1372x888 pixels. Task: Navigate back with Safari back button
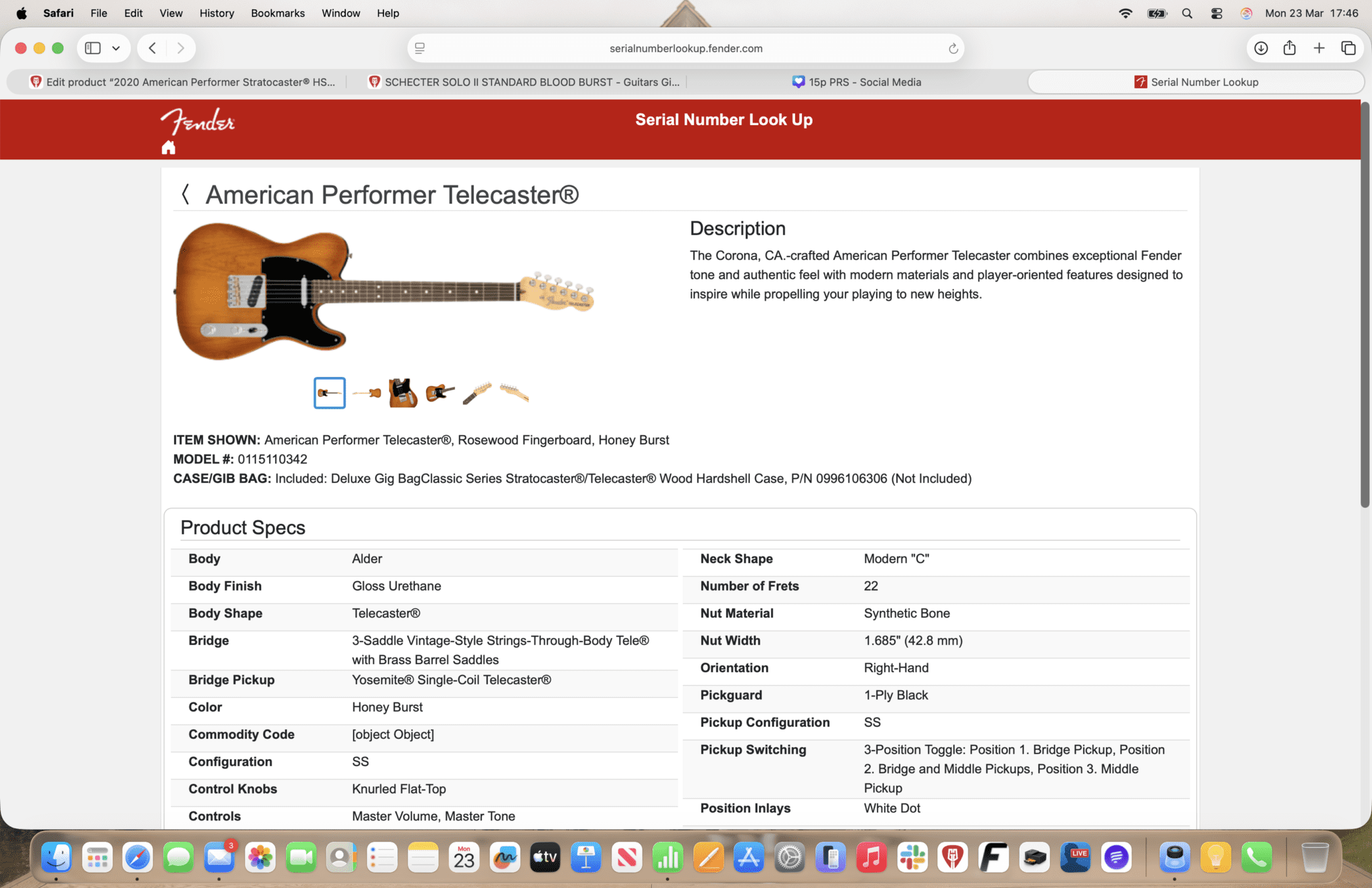(153, 48)
